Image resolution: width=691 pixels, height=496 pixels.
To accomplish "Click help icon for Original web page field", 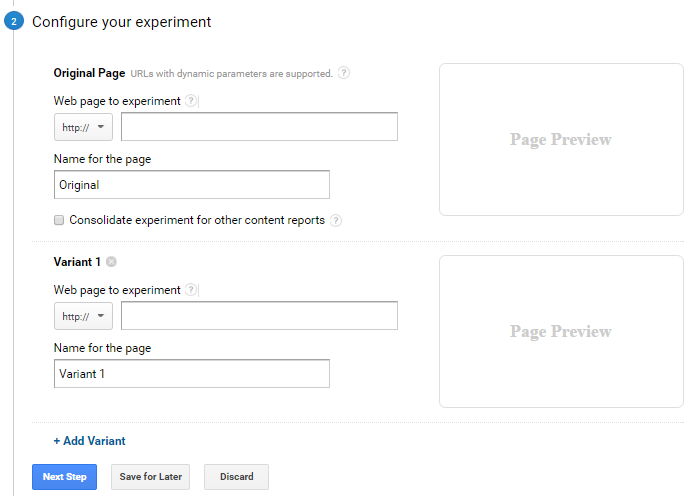I will pyautogui.click(x=191, y=101).
